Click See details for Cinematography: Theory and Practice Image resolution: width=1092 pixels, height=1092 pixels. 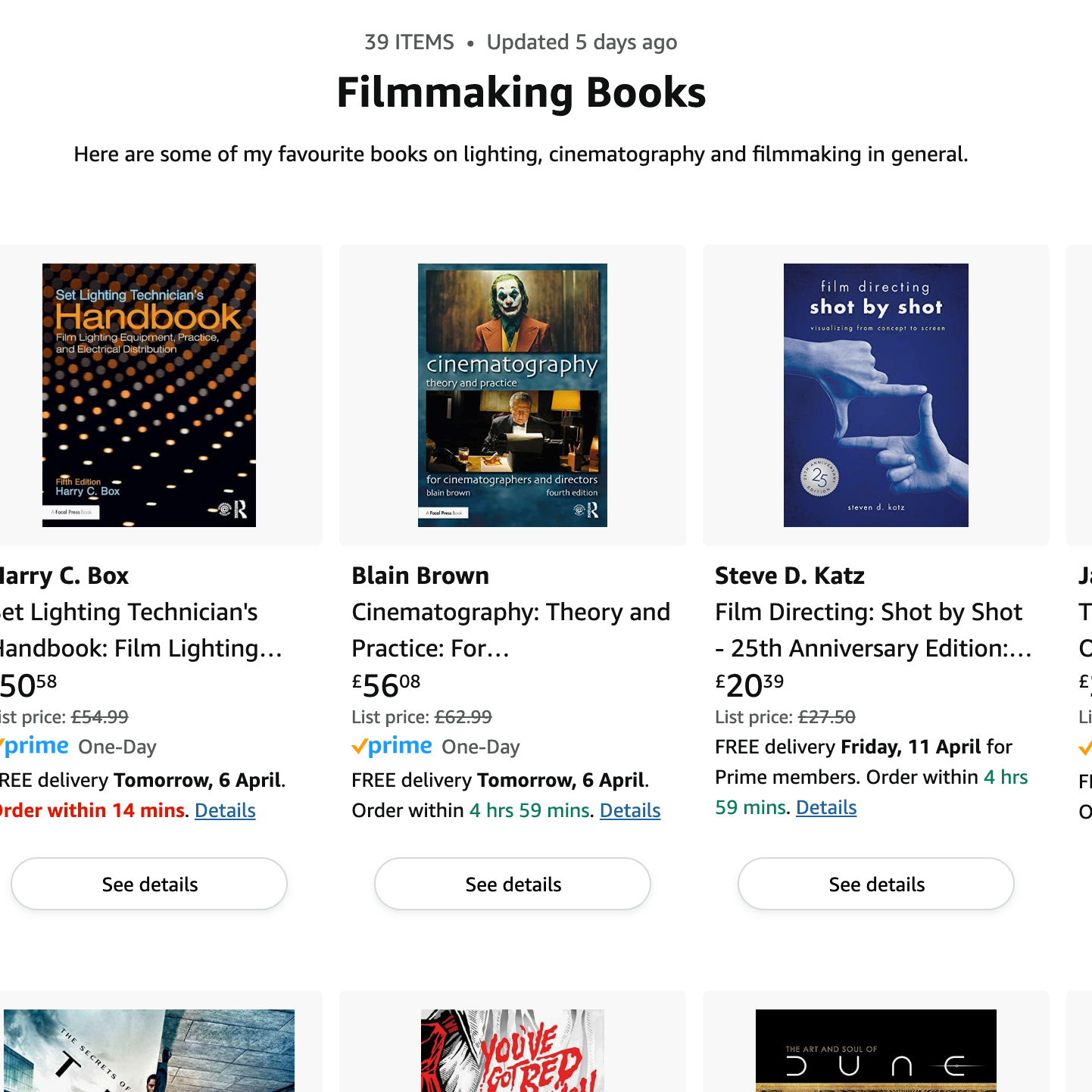click(x=512, y=884)
